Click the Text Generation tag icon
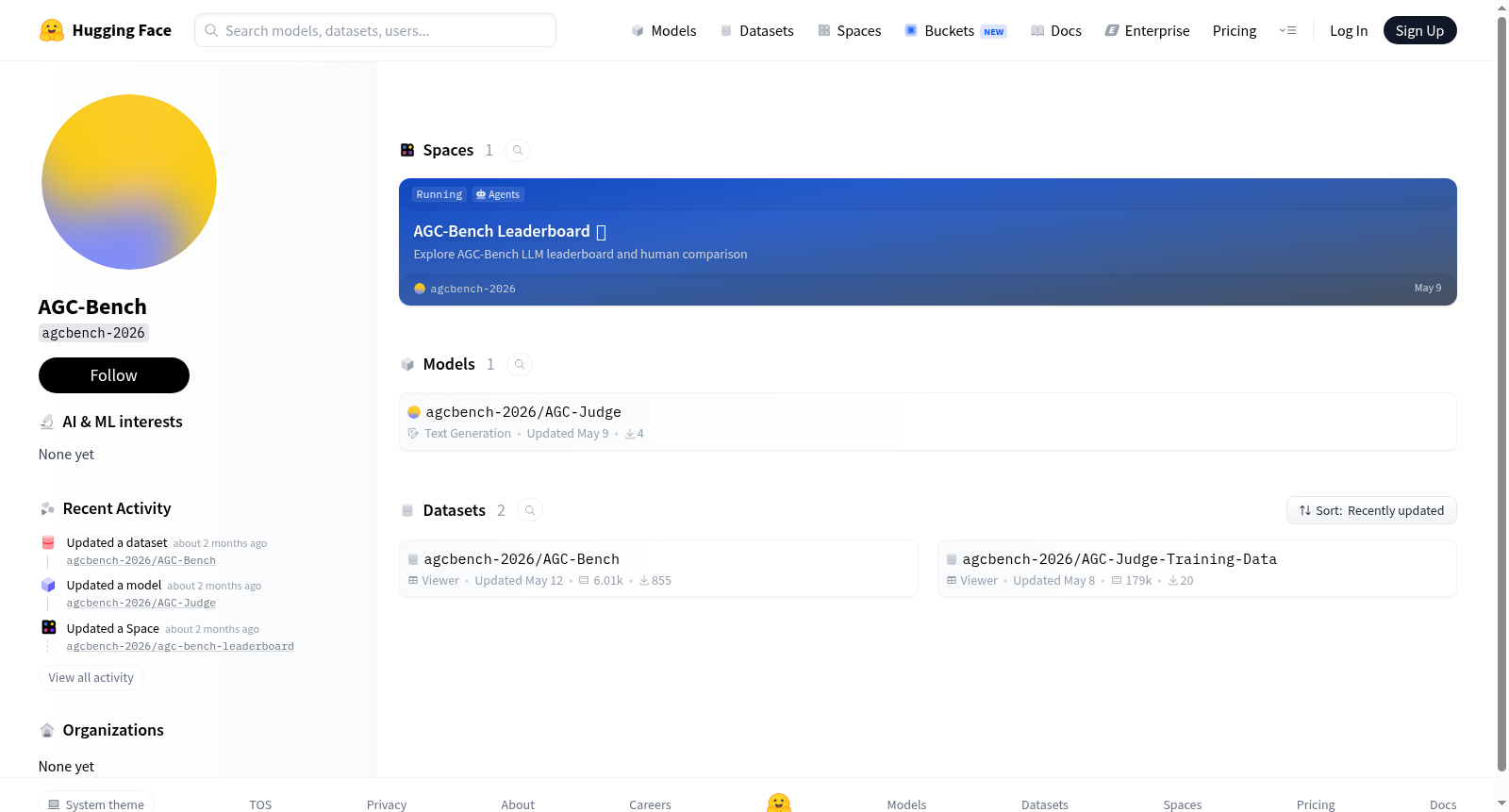Screen dimensions: 1509x812 (x=413, y=434)
